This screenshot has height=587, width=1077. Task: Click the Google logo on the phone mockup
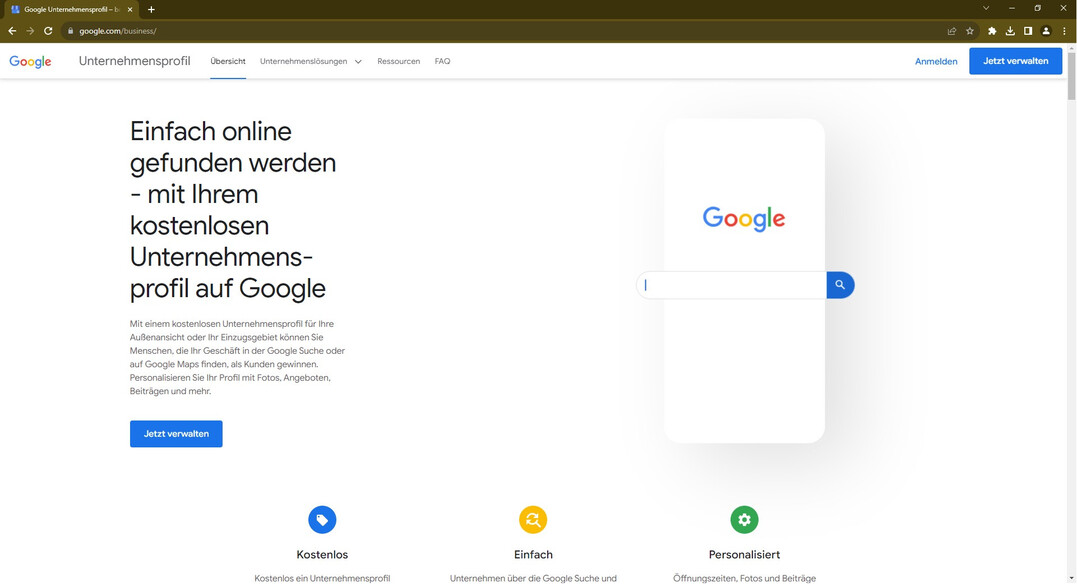pyautogui.click(x=743, y=218)
